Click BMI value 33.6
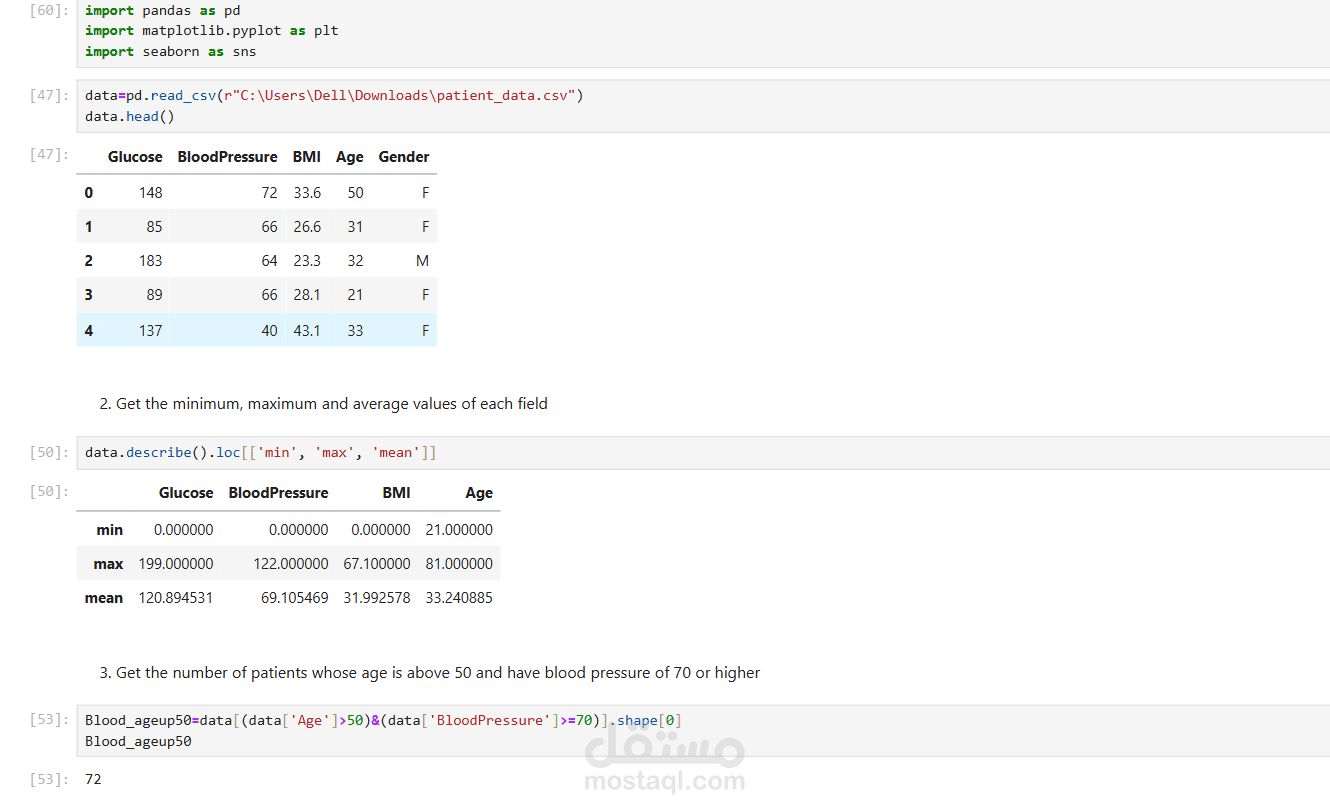This screenshot has height=811, width=1330. pyautogui.click(x=307, y=193)
